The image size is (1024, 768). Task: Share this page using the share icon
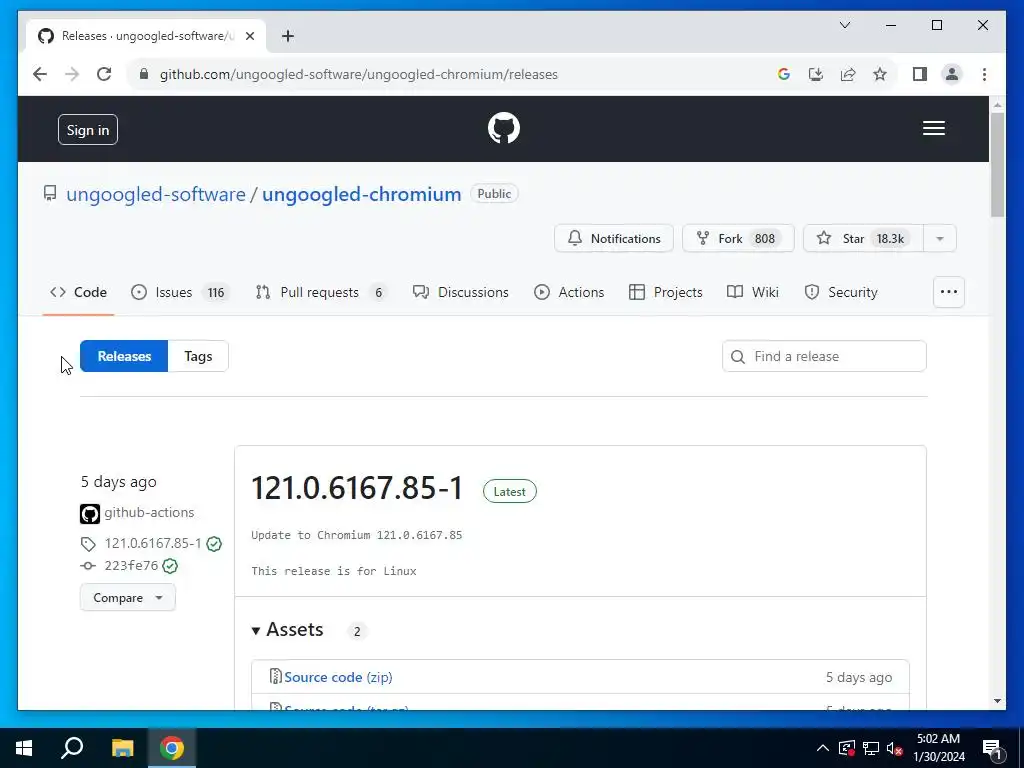[848, 74]
